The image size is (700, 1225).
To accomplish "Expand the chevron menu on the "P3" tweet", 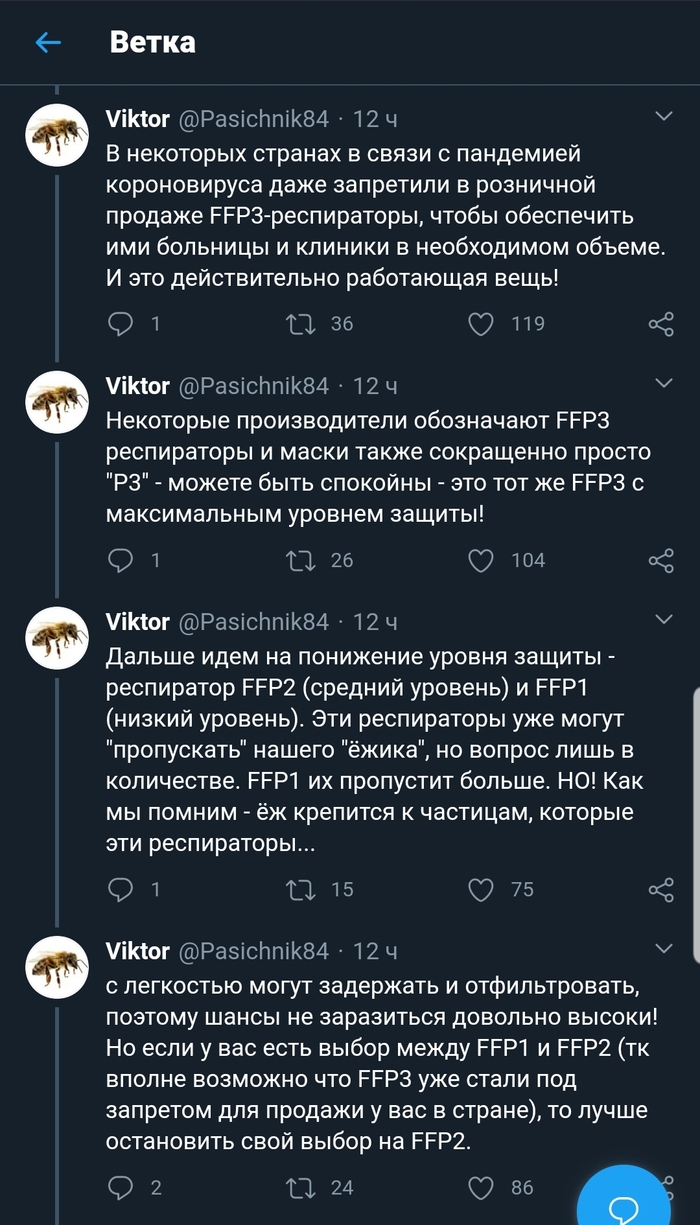I will point(663,384).
